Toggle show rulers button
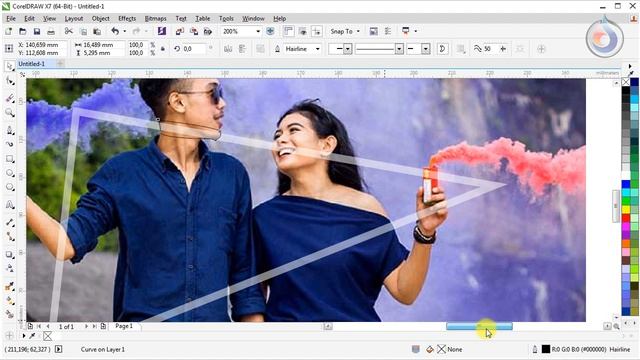 click(288, 31)
